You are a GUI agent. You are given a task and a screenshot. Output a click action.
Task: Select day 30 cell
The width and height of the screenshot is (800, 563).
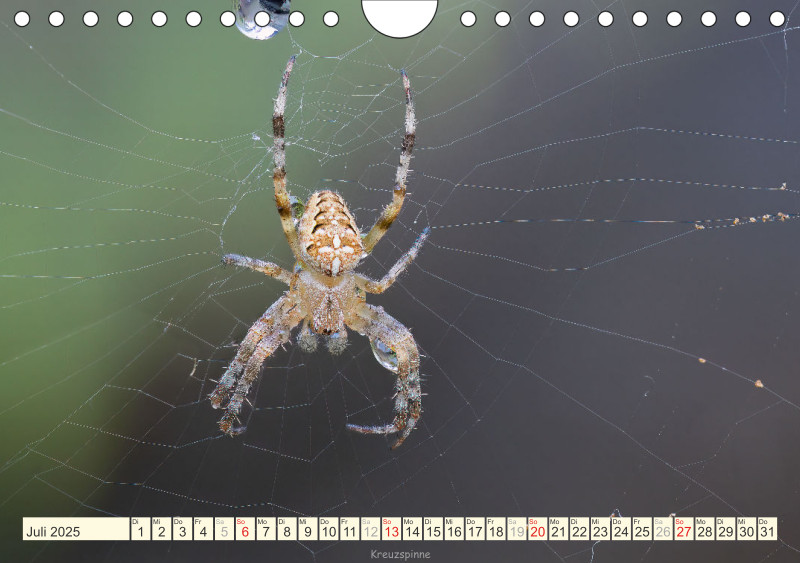747,529
